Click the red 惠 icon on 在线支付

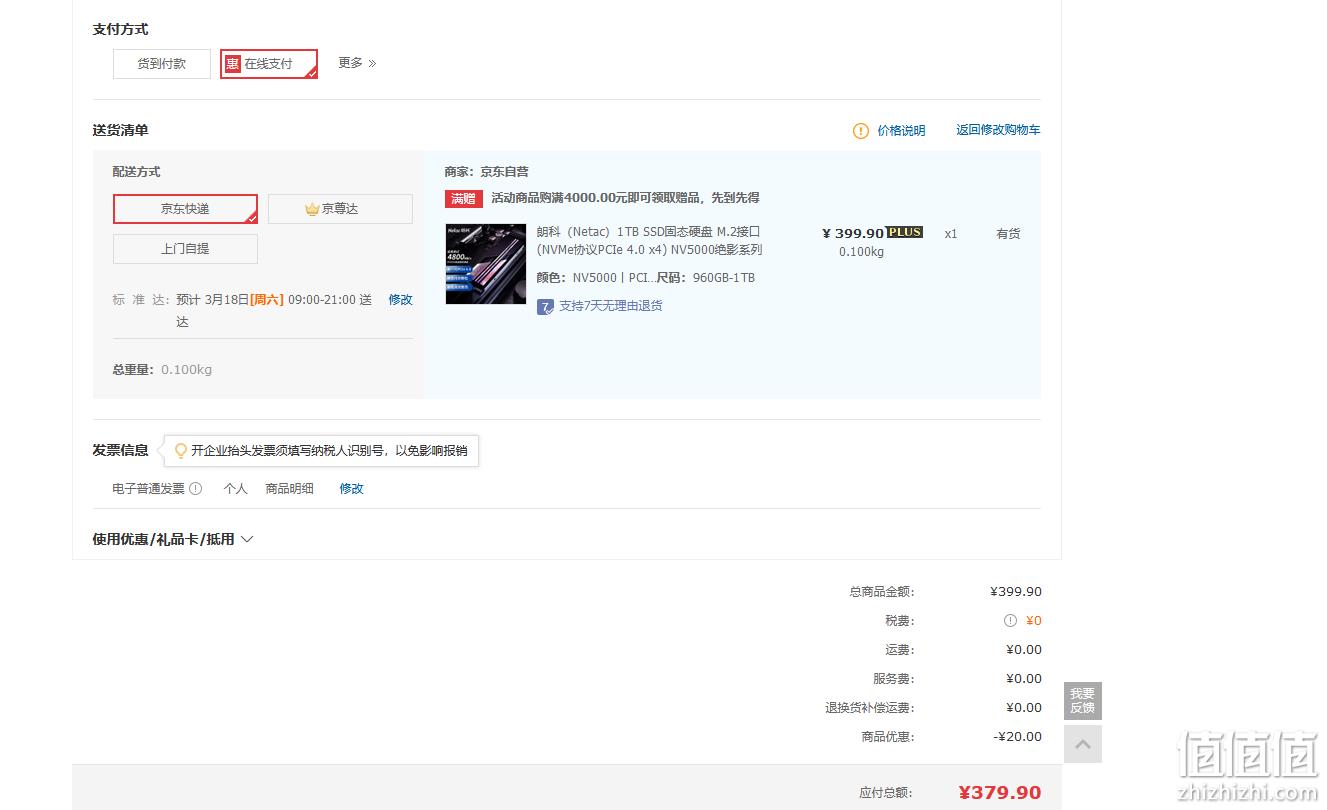233,64
